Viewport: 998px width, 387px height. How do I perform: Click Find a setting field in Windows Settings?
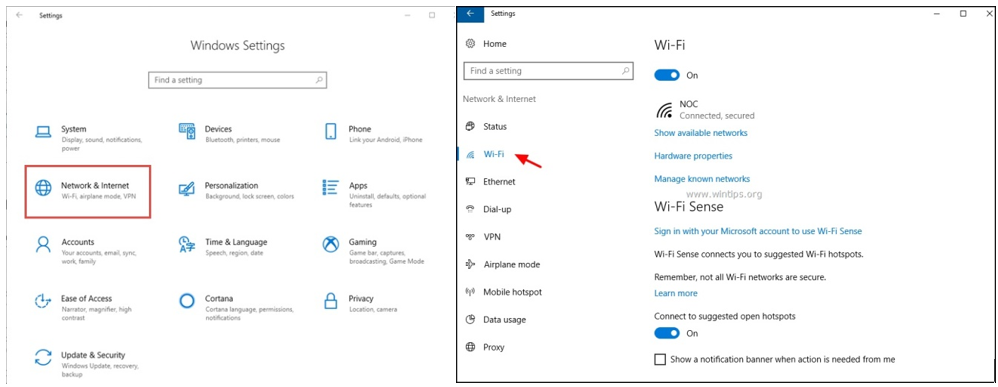(237, 80)
